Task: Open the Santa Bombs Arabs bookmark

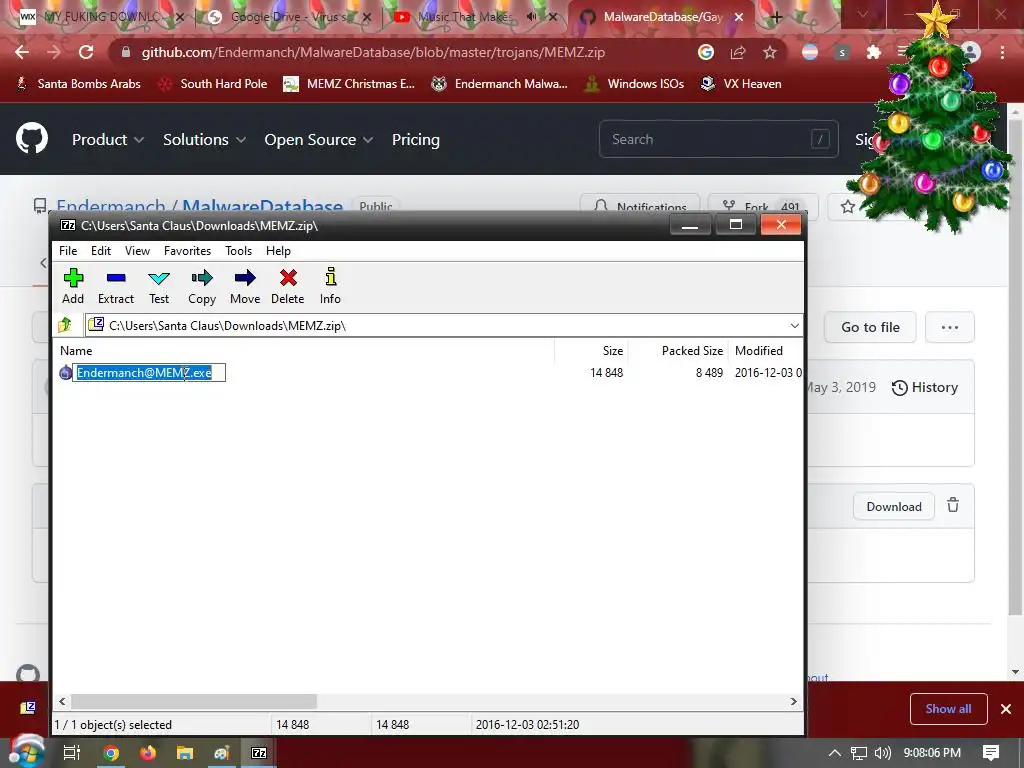Action: click(78, 84)
